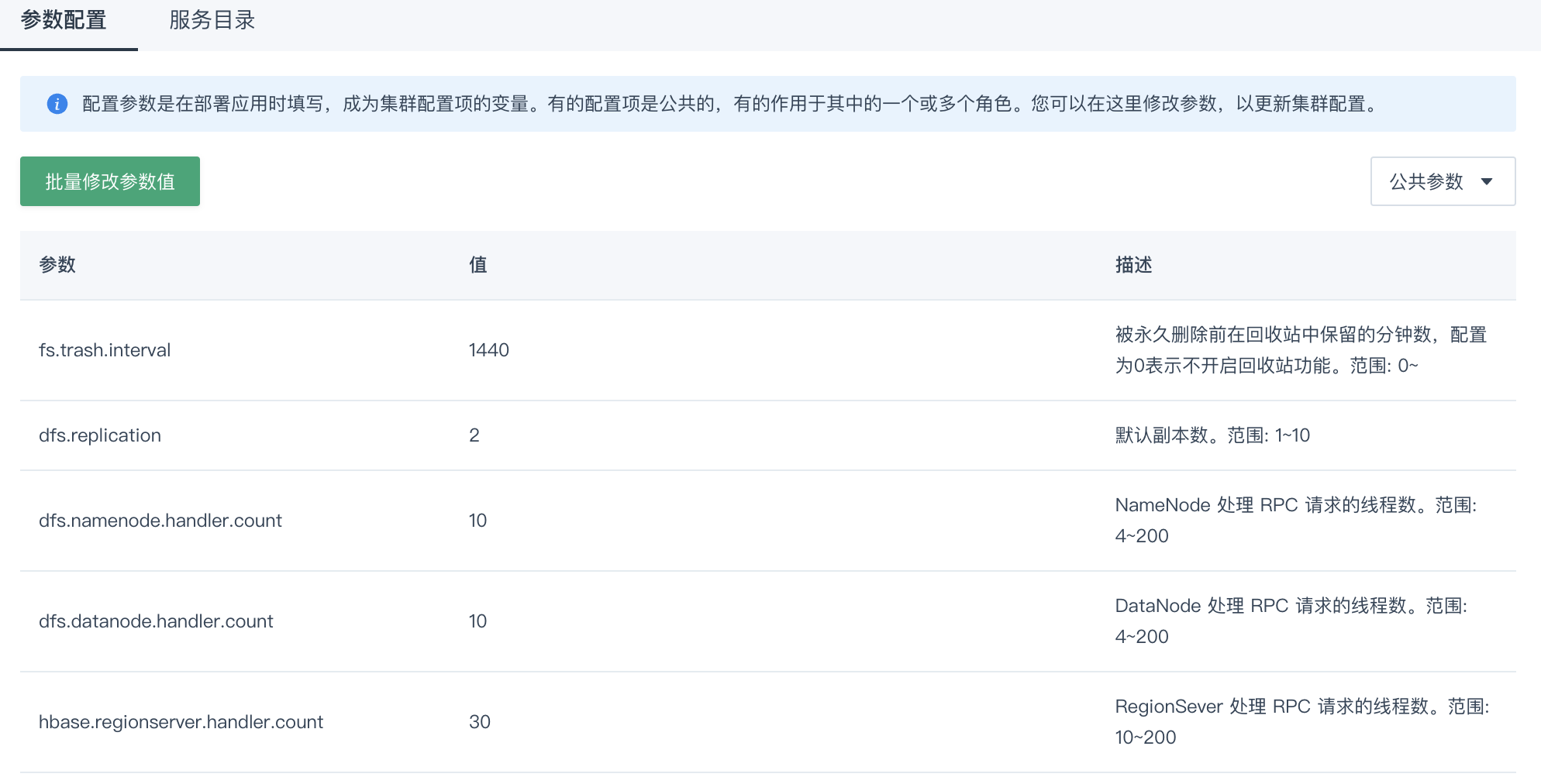Viewport: 1541px width, 784px height.
Task: Click the dropdown arrow beside 公共参数
Action: click(1487, 181)
